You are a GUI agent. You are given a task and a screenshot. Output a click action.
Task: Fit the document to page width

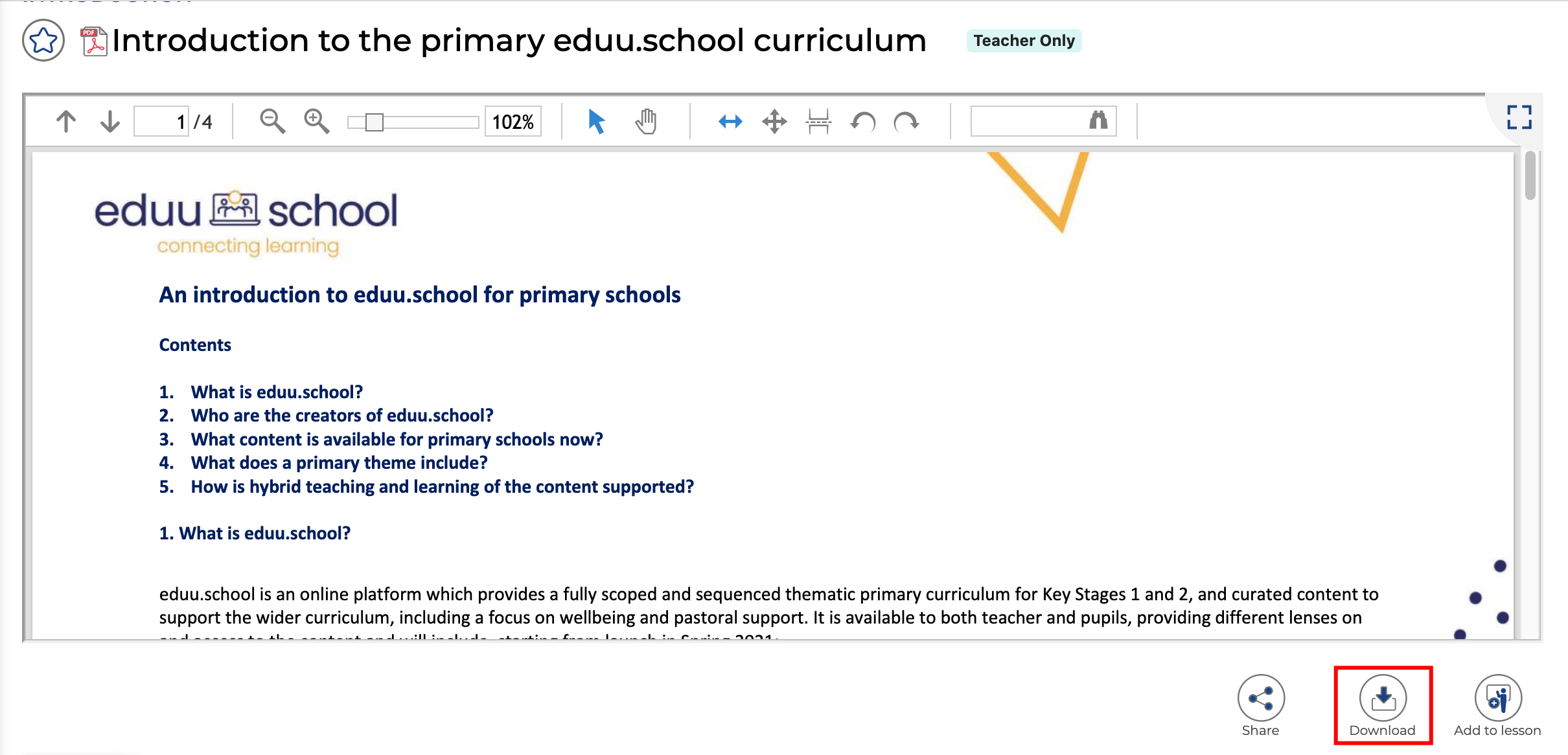point(729,121)
